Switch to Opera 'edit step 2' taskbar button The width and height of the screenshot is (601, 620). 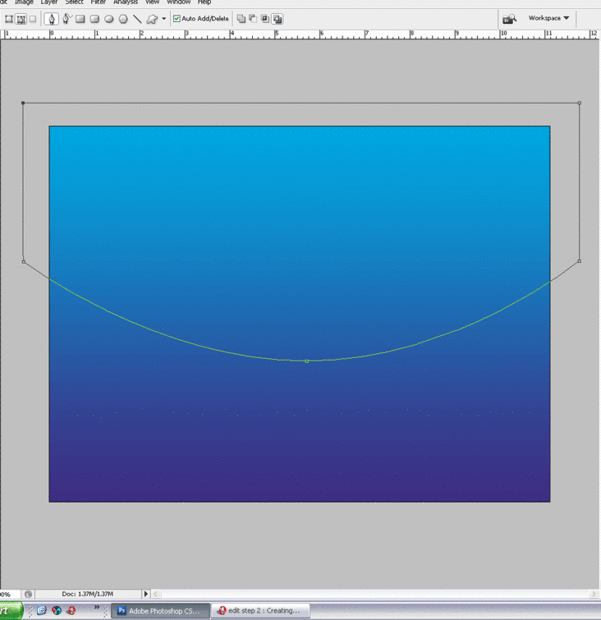[261, 611]
